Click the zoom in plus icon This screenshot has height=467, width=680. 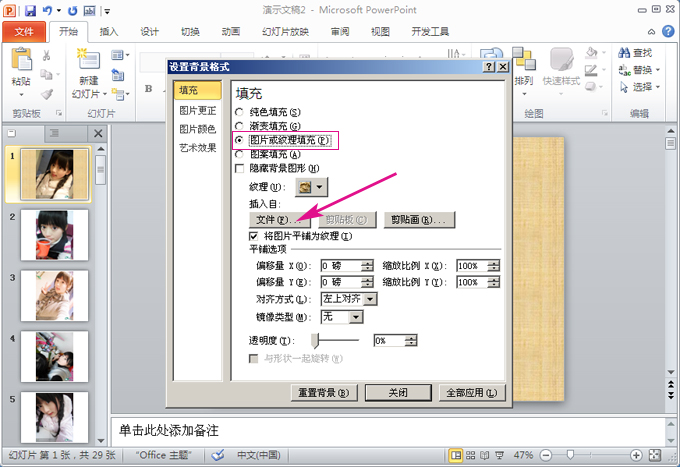(636, 455)
